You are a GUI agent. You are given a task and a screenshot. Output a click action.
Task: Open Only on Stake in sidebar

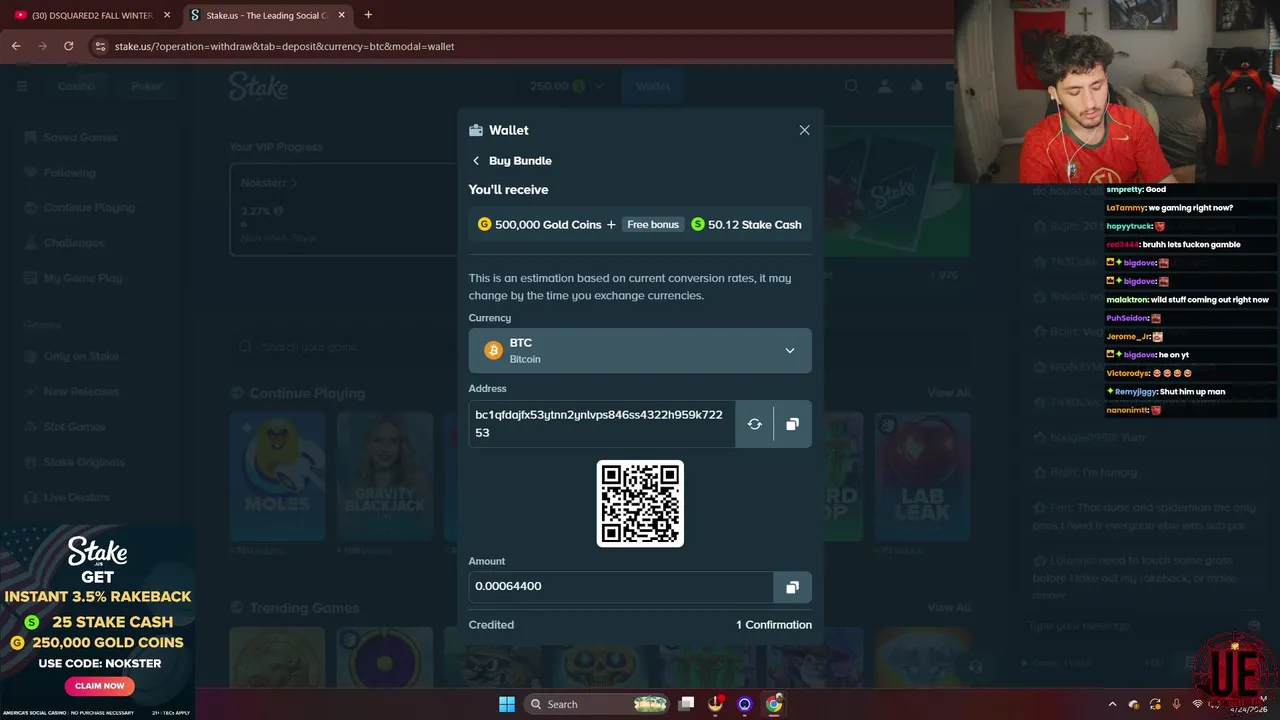(x=80, y=356)
